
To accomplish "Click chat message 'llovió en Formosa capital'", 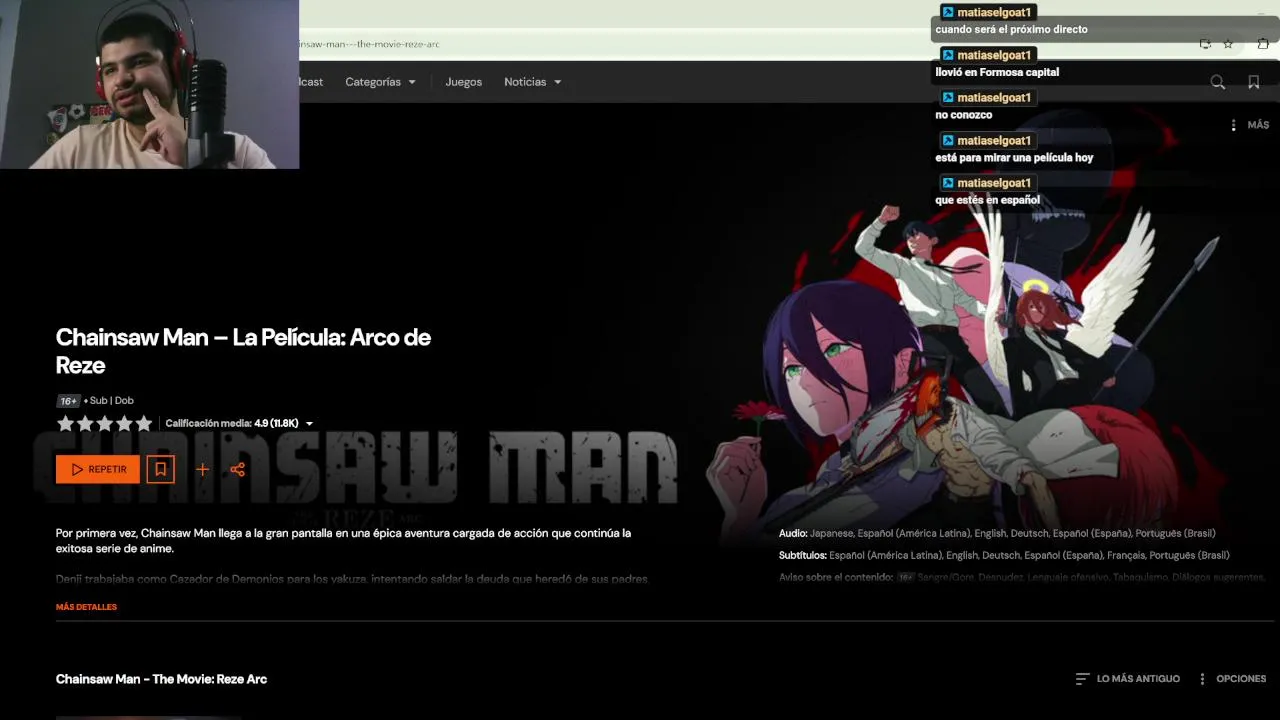I will 997,72.
